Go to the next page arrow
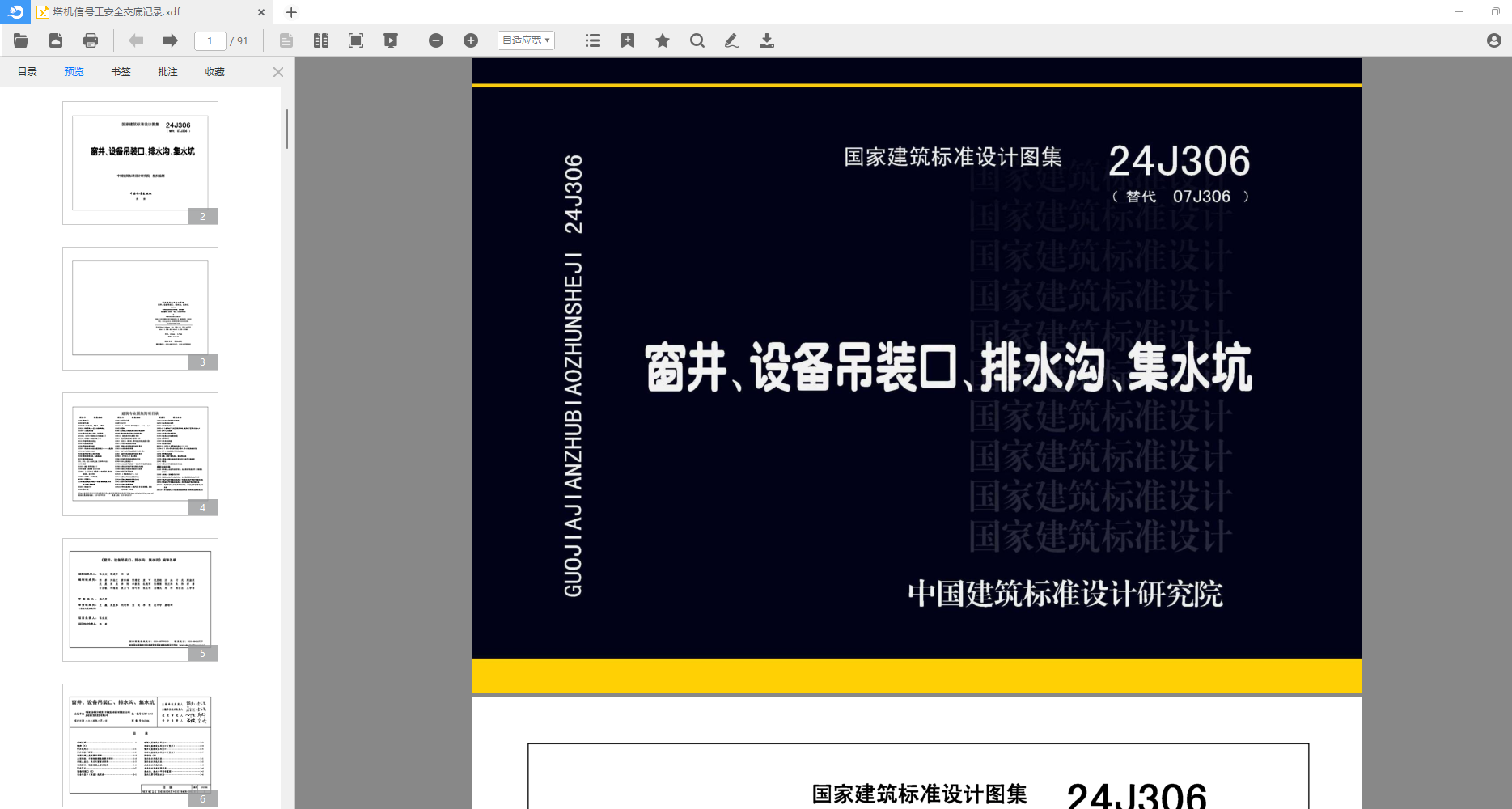This screenshot has height=809, width=1512. pos(170,40)
